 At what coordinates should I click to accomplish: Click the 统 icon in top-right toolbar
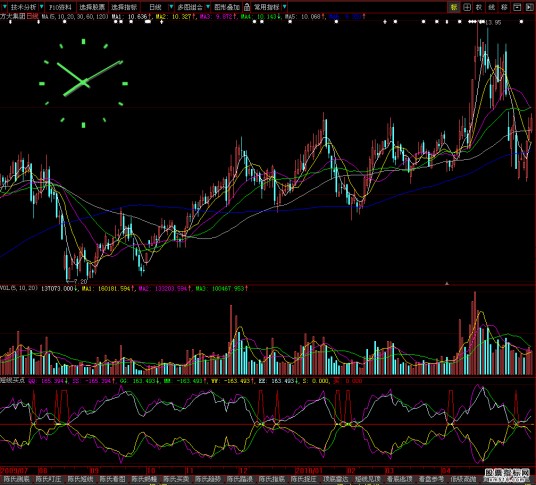492,7
